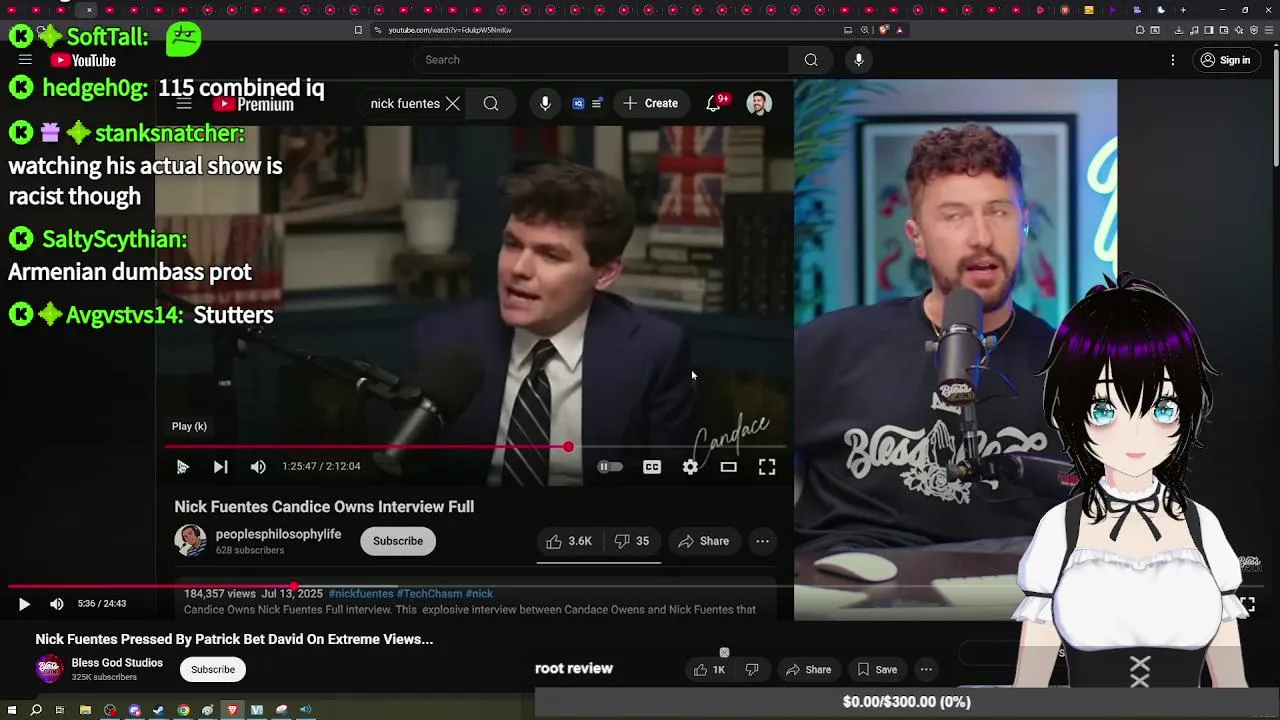Open Windows taskbar search magnifier
This screenshot has height=720, width=1280.
coord(36,710)
